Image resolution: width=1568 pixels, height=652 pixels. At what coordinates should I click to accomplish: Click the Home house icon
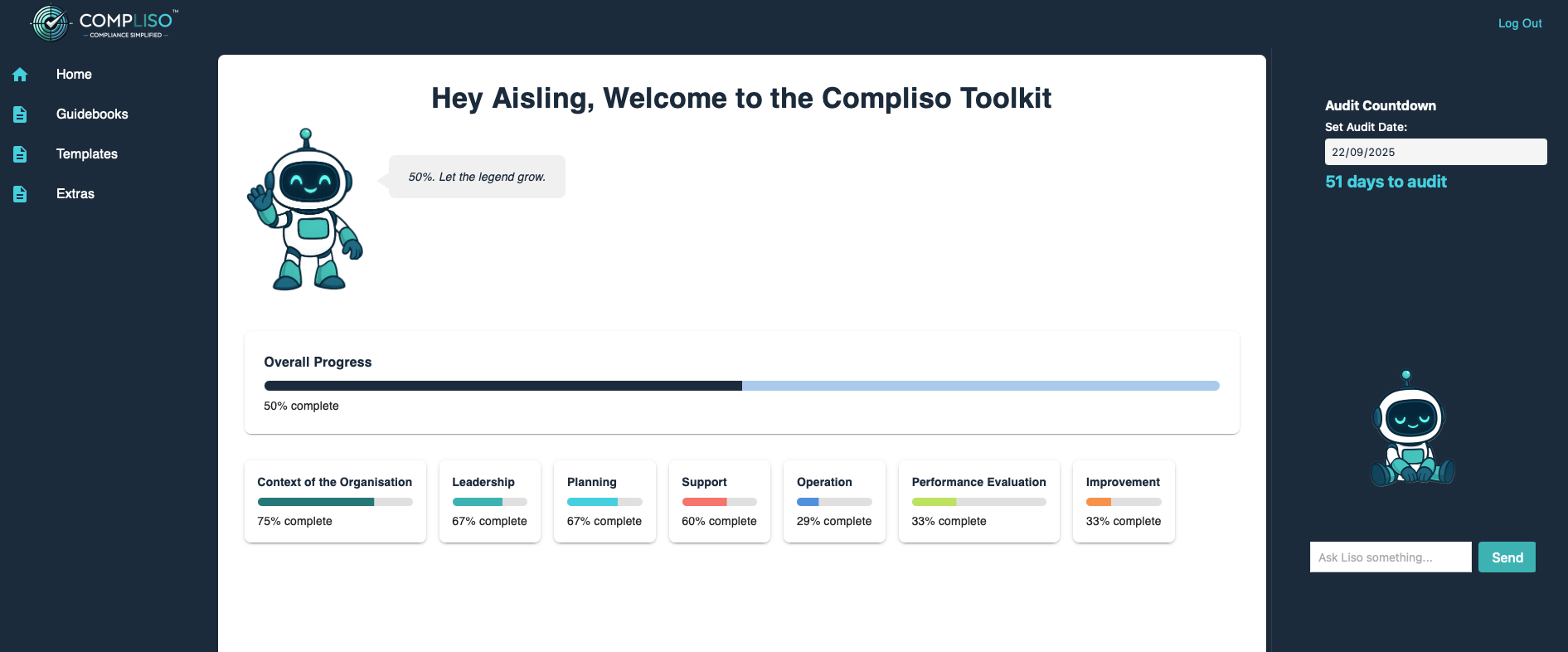[x=20, y=75]
